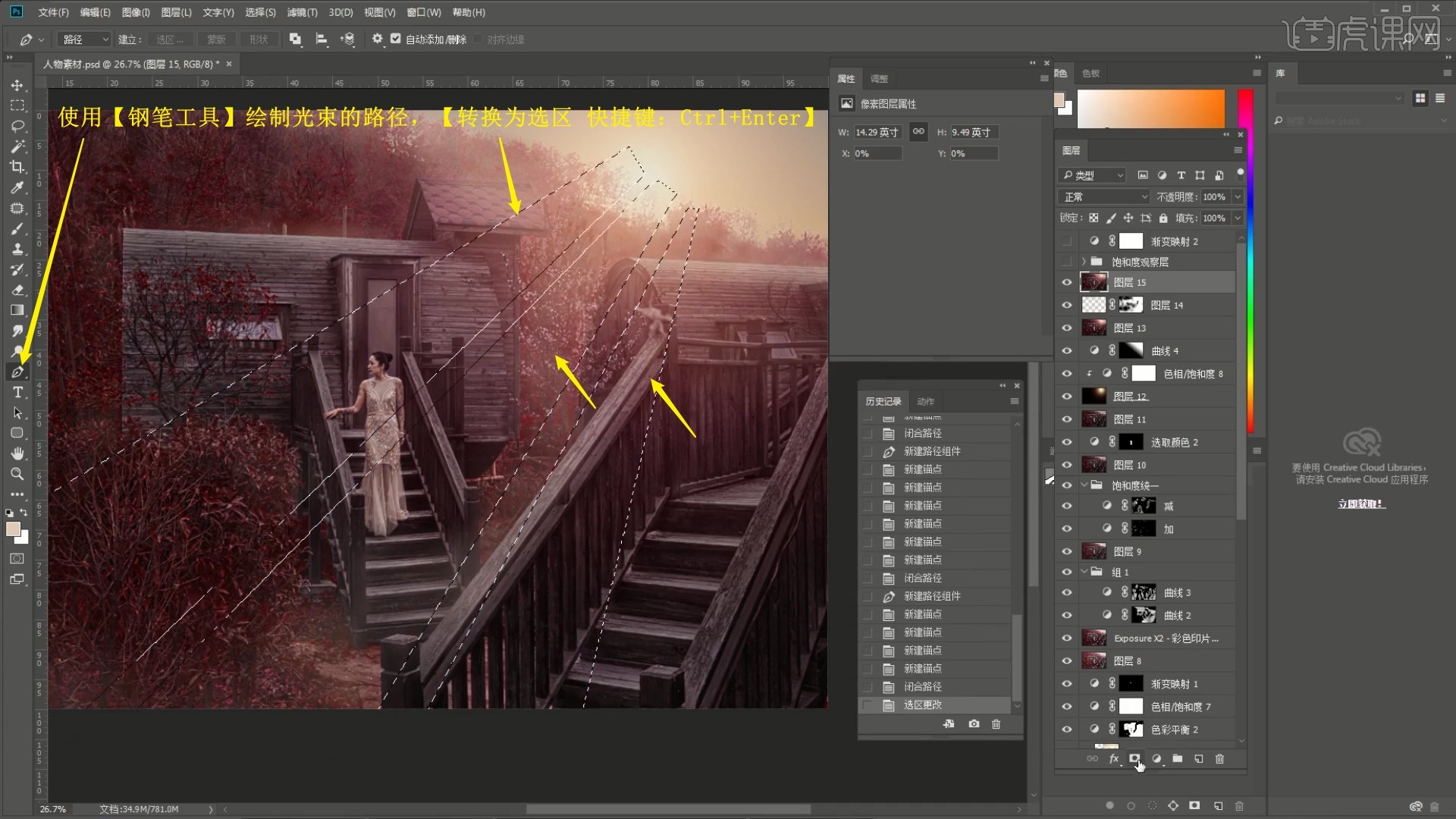The width and height of the screenshot is (1456, 819).
Task: Show the 渐变映射 2 layer visibility
Action: pyautogui.click(x=1067, y=241)
